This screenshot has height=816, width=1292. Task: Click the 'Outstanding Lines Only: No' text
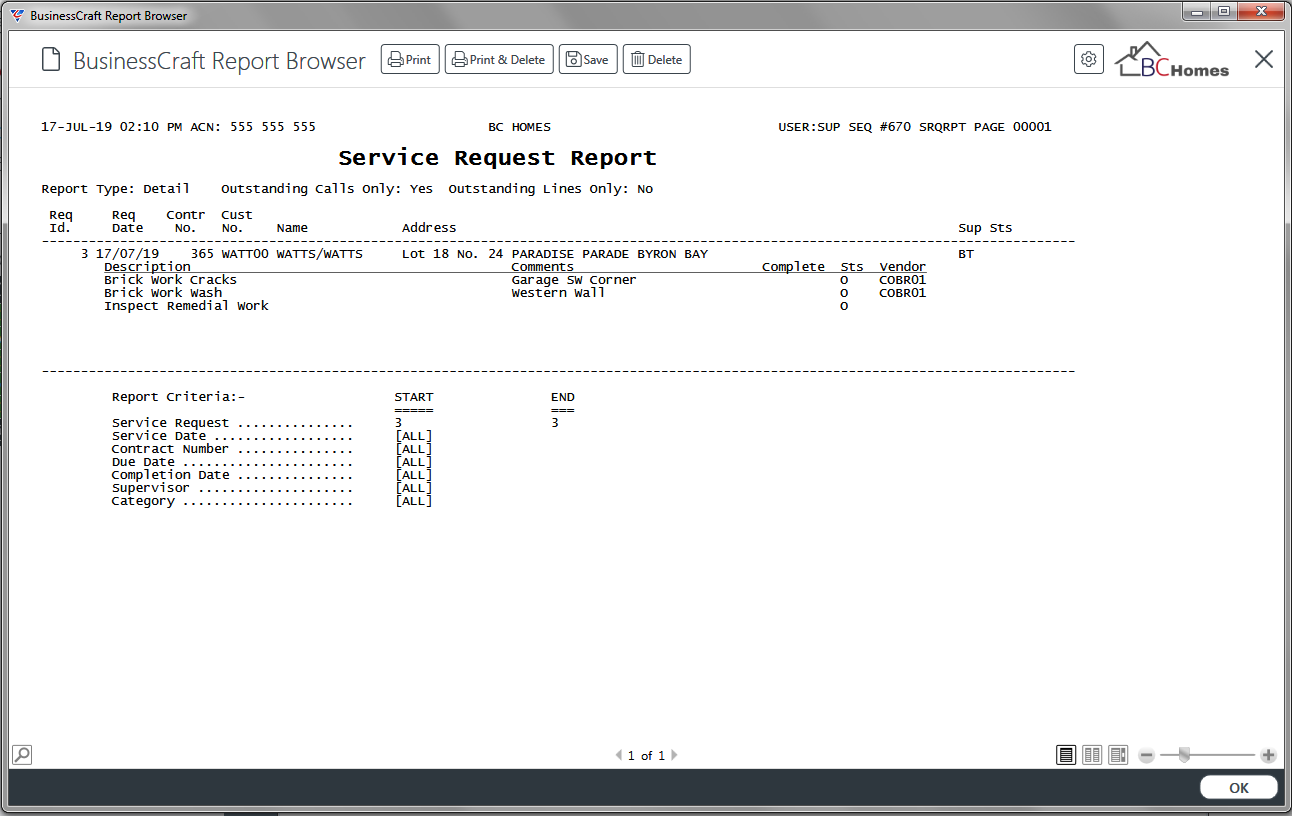551,189
